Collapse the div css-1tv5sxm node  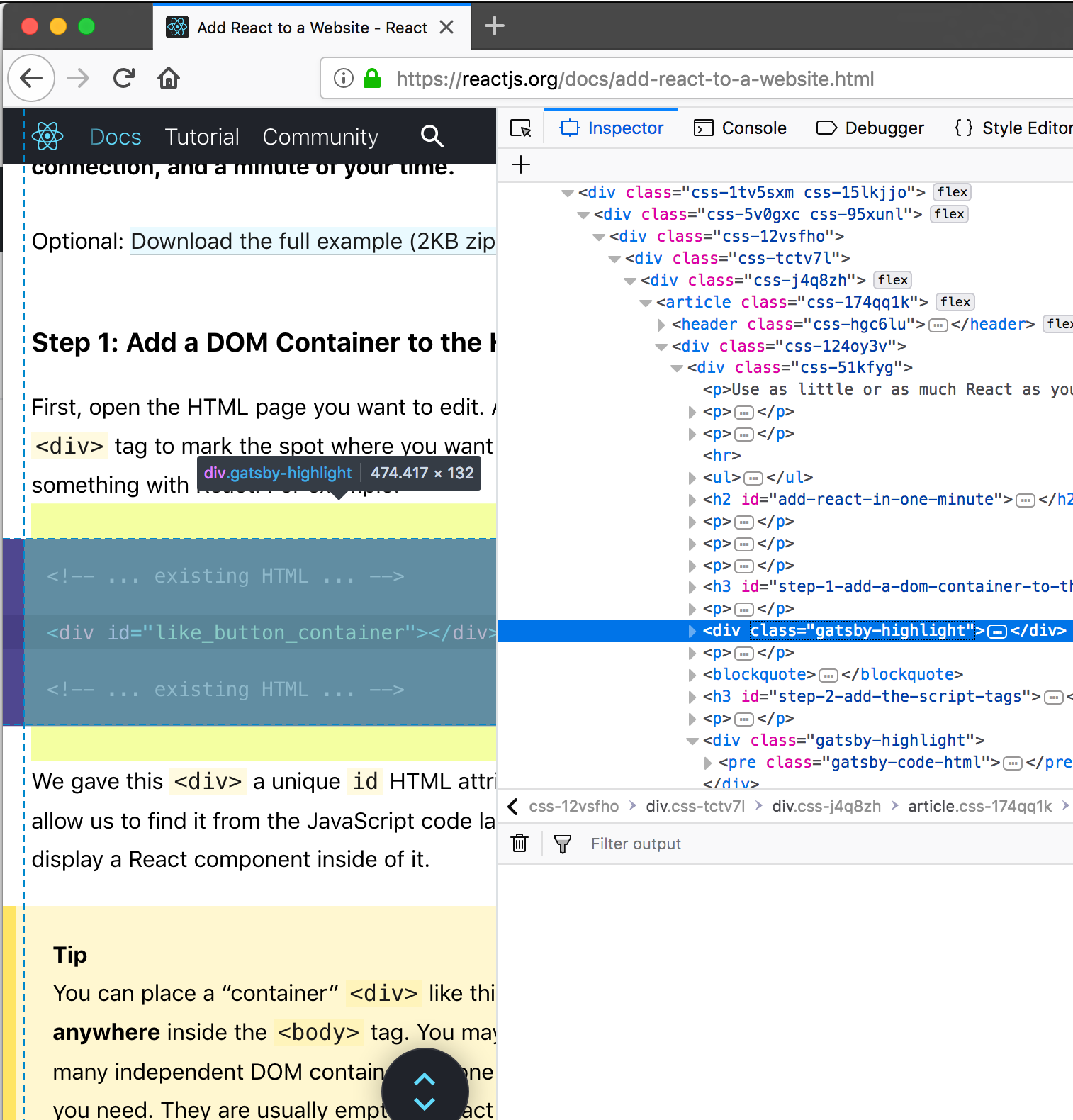567,193
